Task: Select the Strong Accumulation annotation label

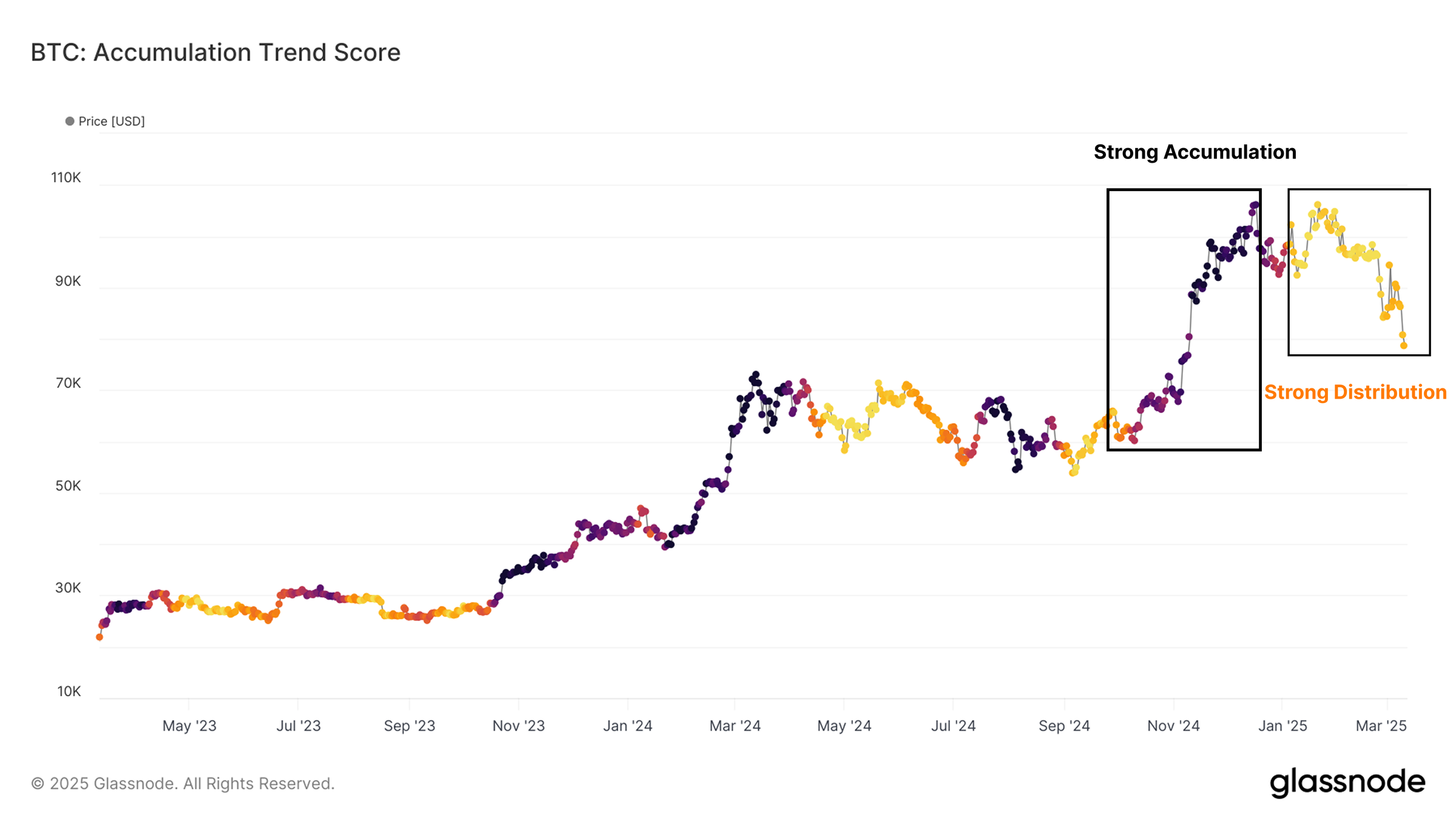Action: point(1195,152)
